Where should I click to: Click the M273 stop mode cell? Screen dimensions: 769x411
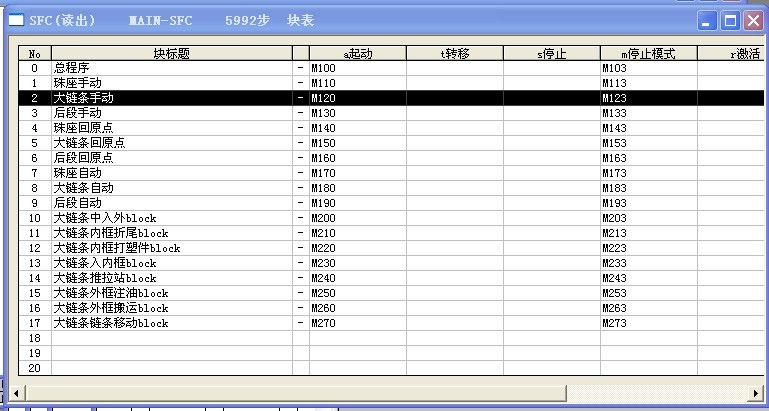(648, 323)
